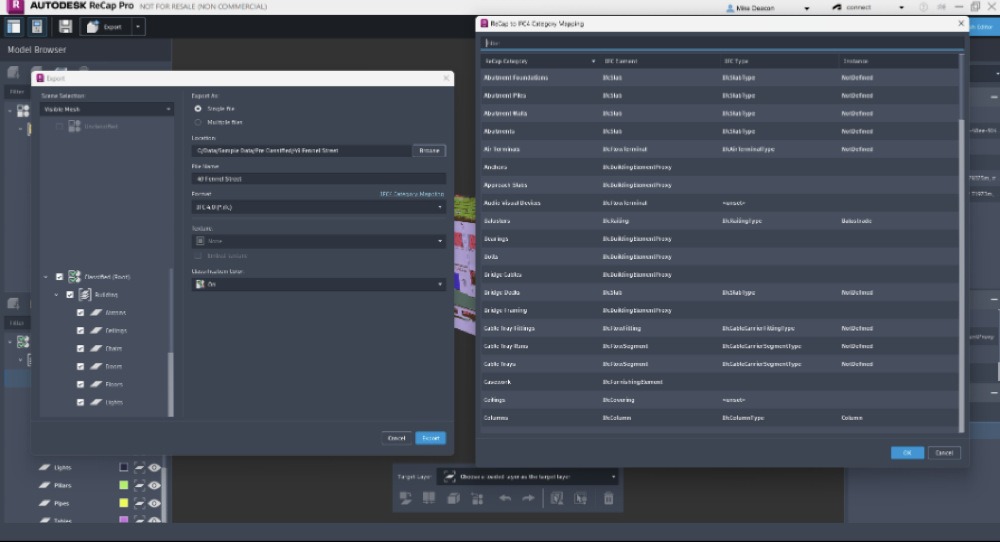Viewport: 1000px width, 542px height.
Task: Open the Texture None dropdown
Action: coord(319,241)
